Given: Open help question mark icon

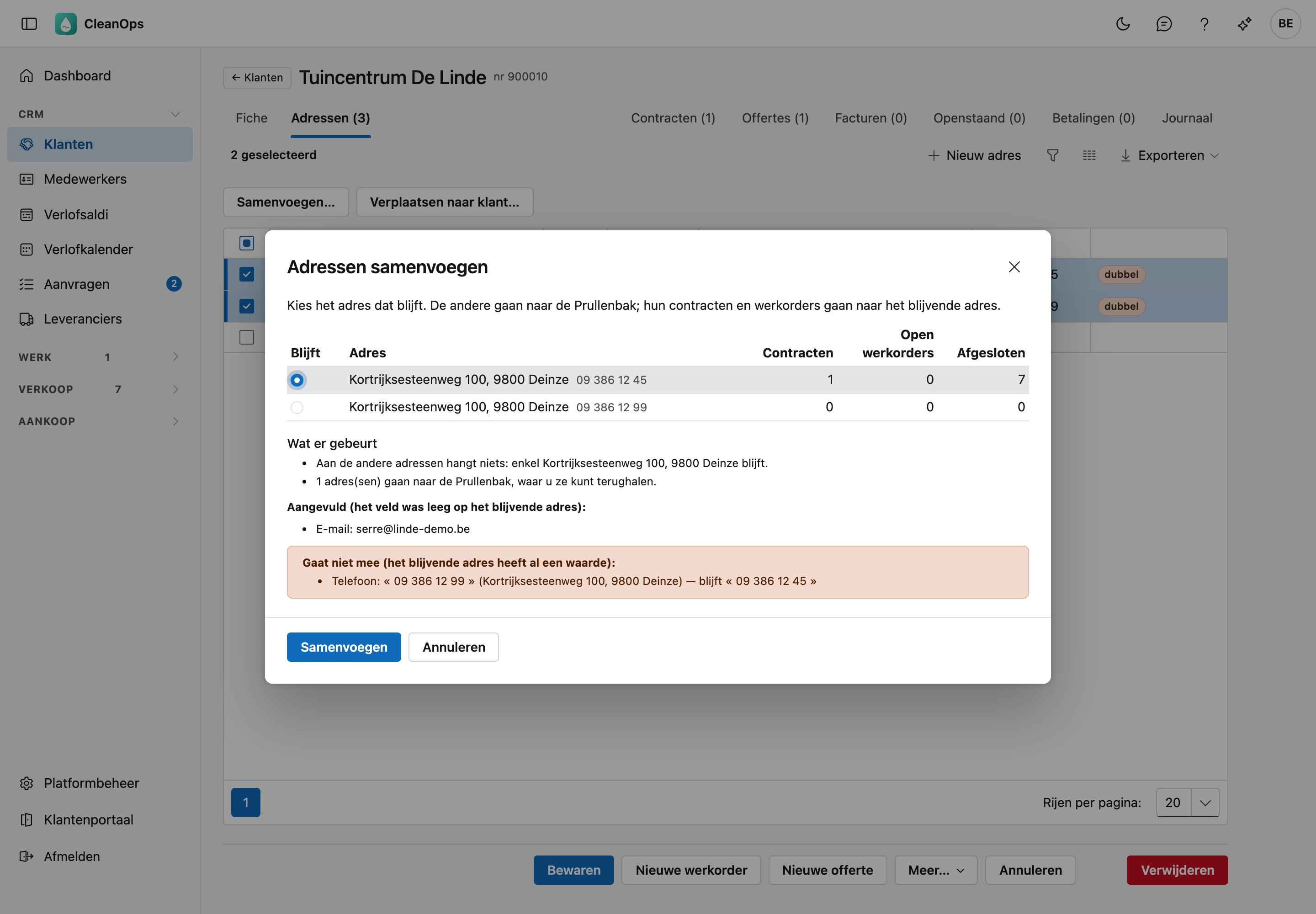Looking at the screenshot, I should (1205, 23).
